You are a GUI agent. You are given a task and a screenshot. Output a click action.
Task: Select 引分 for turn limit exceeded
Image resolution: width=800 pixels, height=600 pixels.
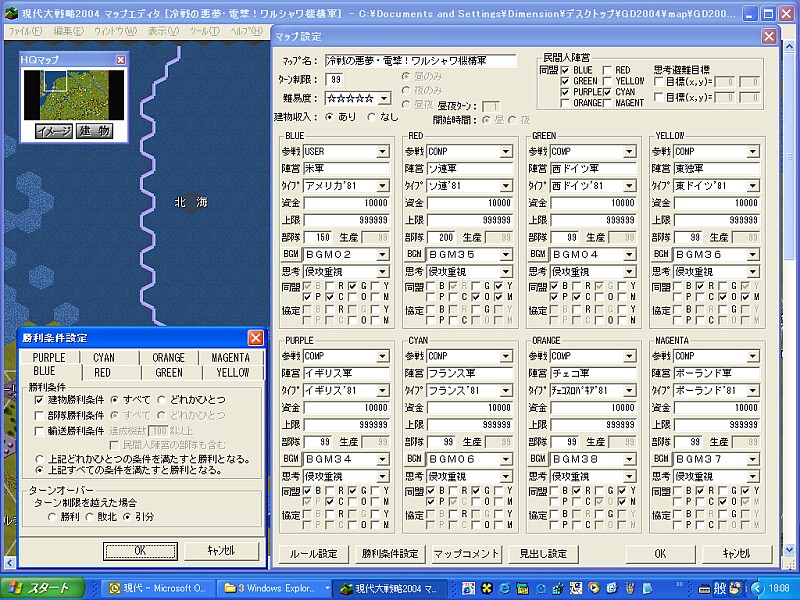coord(127,517)
